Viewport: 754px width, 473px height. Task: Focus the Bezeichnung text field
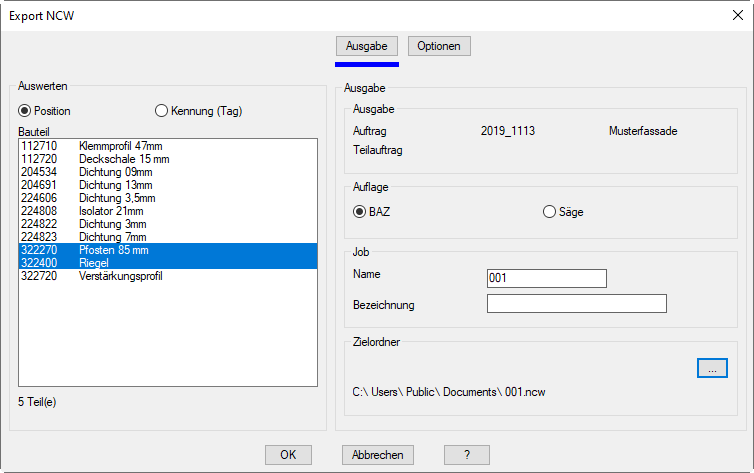(x=576, y=304)
